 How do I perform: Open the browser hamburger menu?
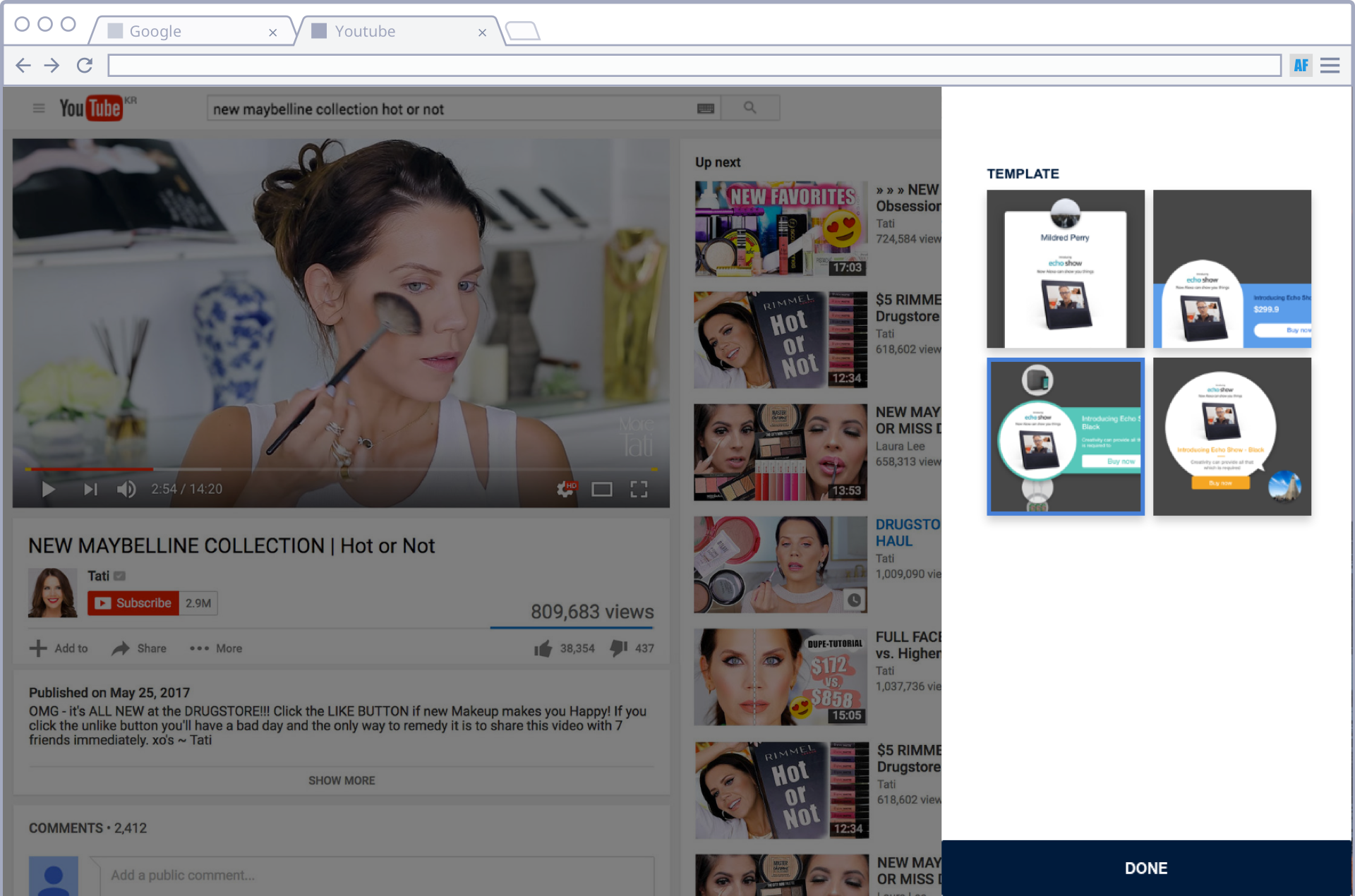click(x=1330, y=66)
